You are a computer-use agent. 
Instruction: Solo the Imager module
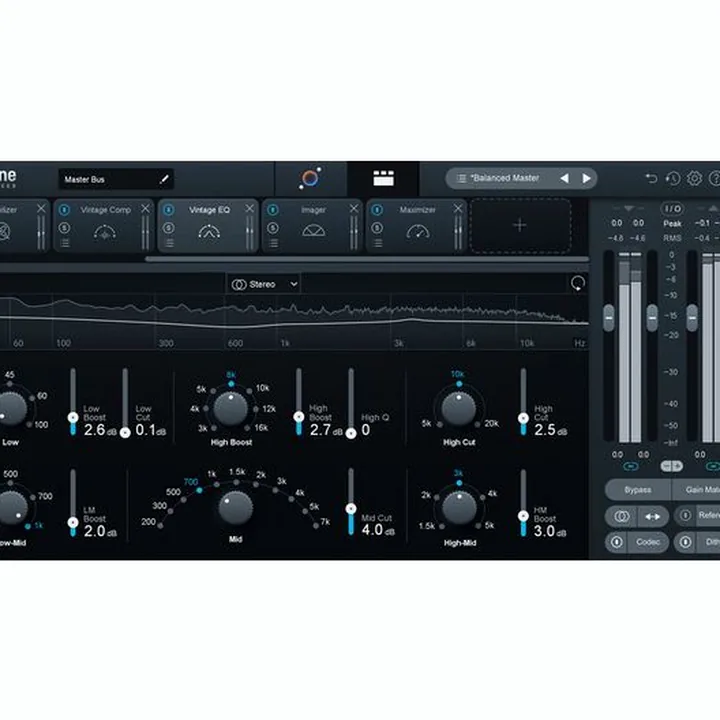click(273, 228)
